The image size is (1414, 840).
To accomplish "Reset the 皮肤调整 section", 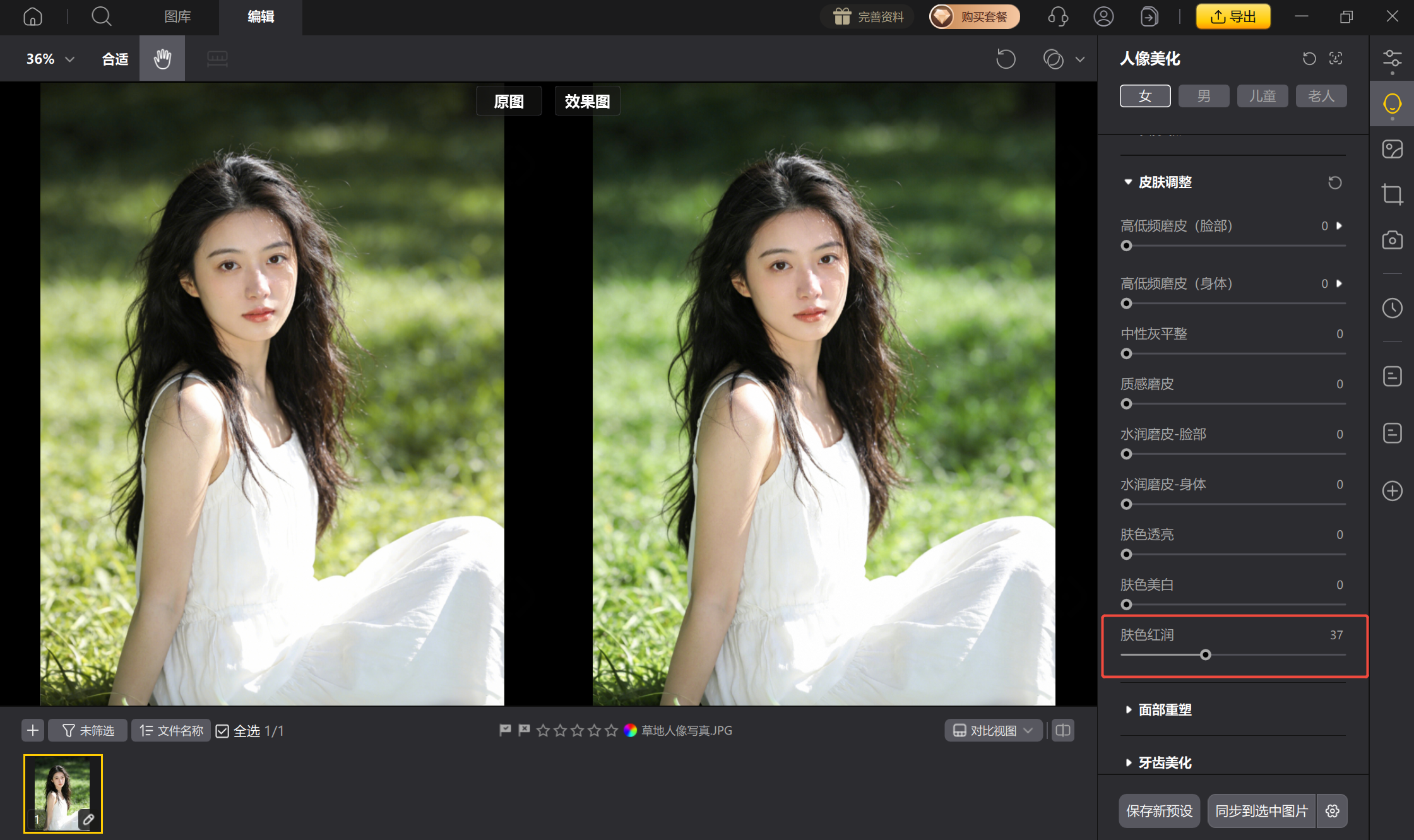I will pyautogui.click(x=1334, y=182).
